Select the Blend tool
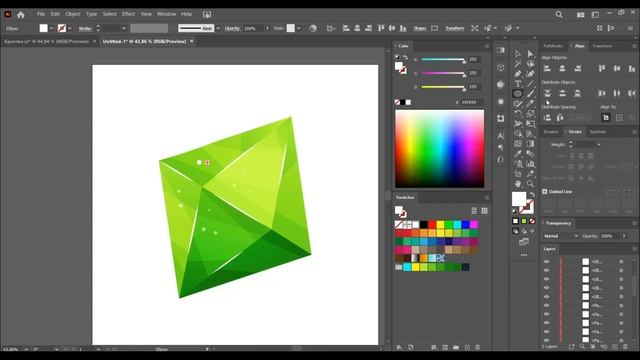 [x=530, y=153]
